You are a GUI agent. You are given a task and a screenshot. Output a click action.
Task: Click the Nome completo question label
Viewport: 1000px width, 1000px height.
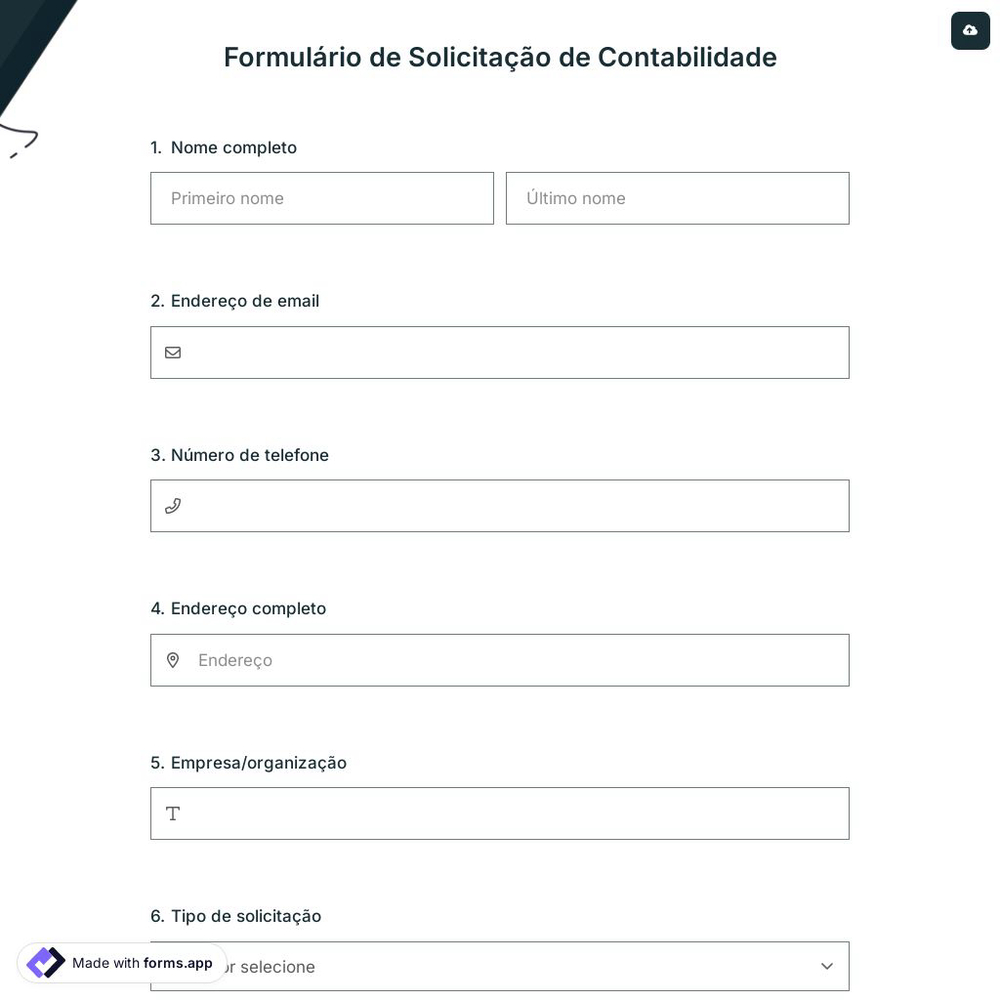coord(233,147)
